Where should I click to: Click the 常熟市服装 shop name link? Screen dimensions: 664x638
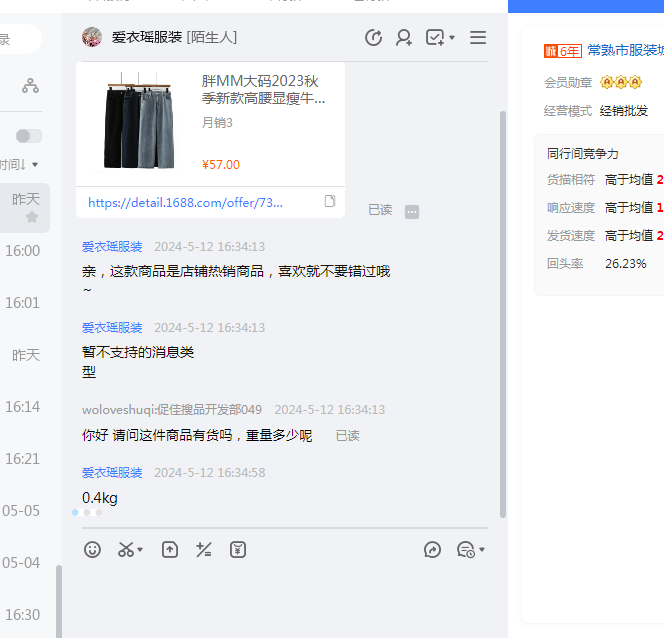[x=625, y=50]
